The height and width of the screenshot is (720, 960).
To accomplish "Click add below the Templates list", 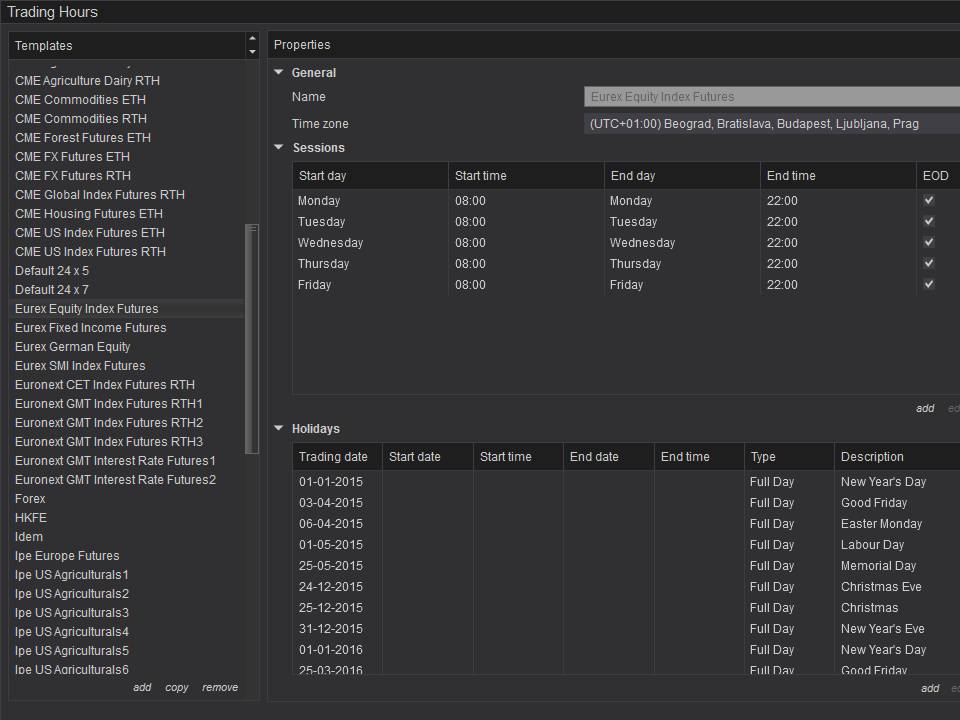I will tap(142, 687).
